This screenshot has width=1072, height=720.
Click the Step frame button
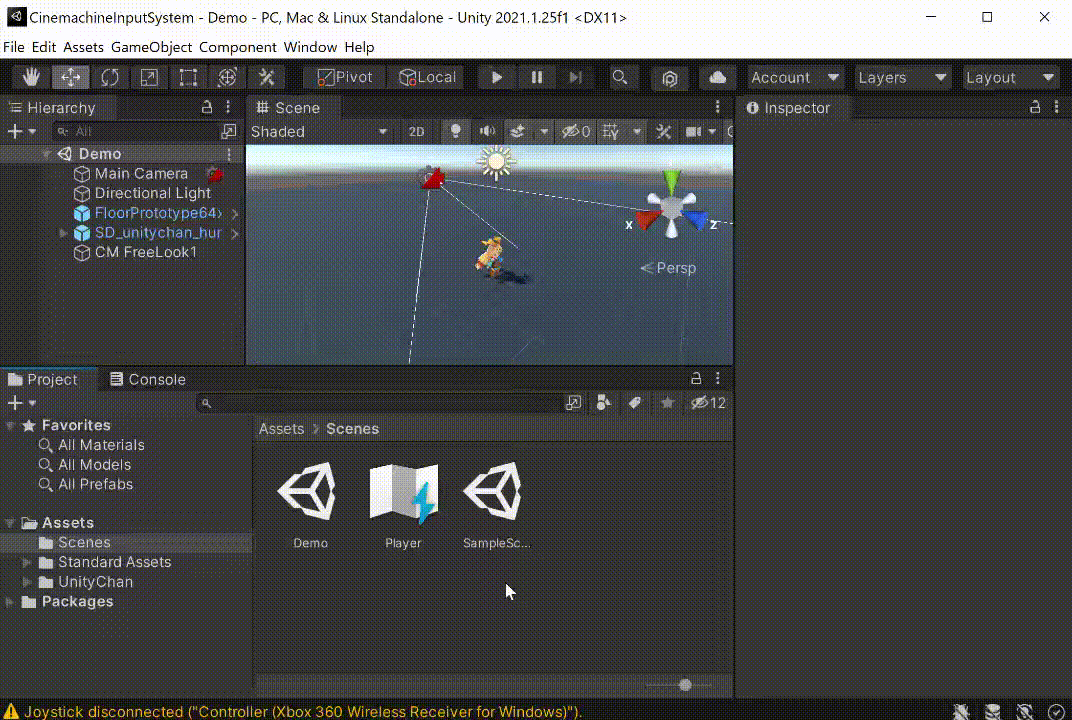pos(576,77)
